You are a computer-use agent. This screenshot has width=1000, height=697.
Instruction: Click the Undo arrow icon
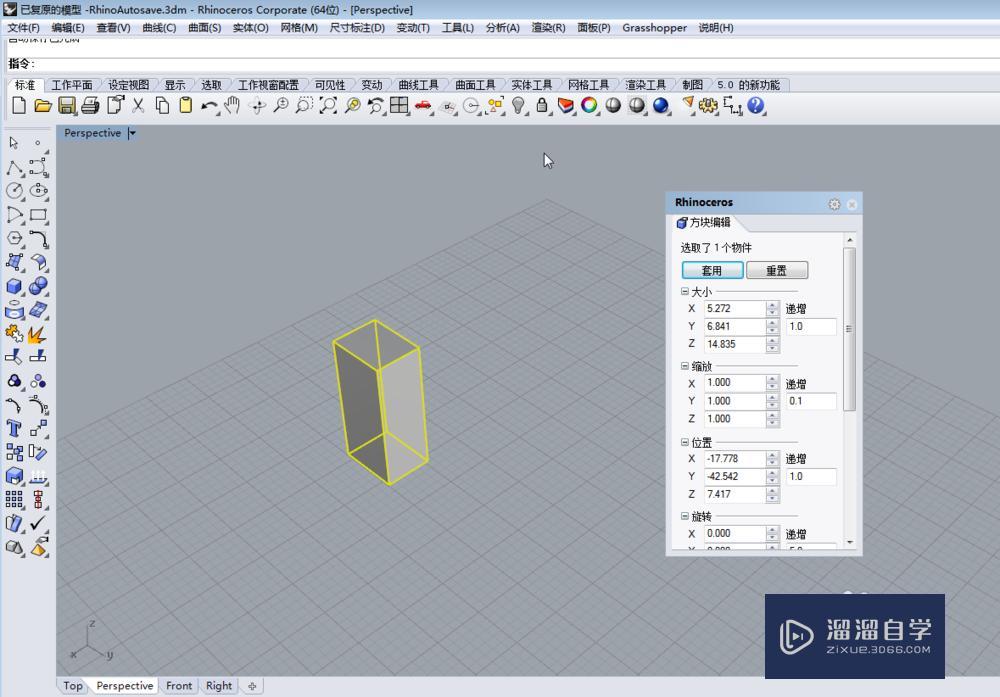point(209,106)
